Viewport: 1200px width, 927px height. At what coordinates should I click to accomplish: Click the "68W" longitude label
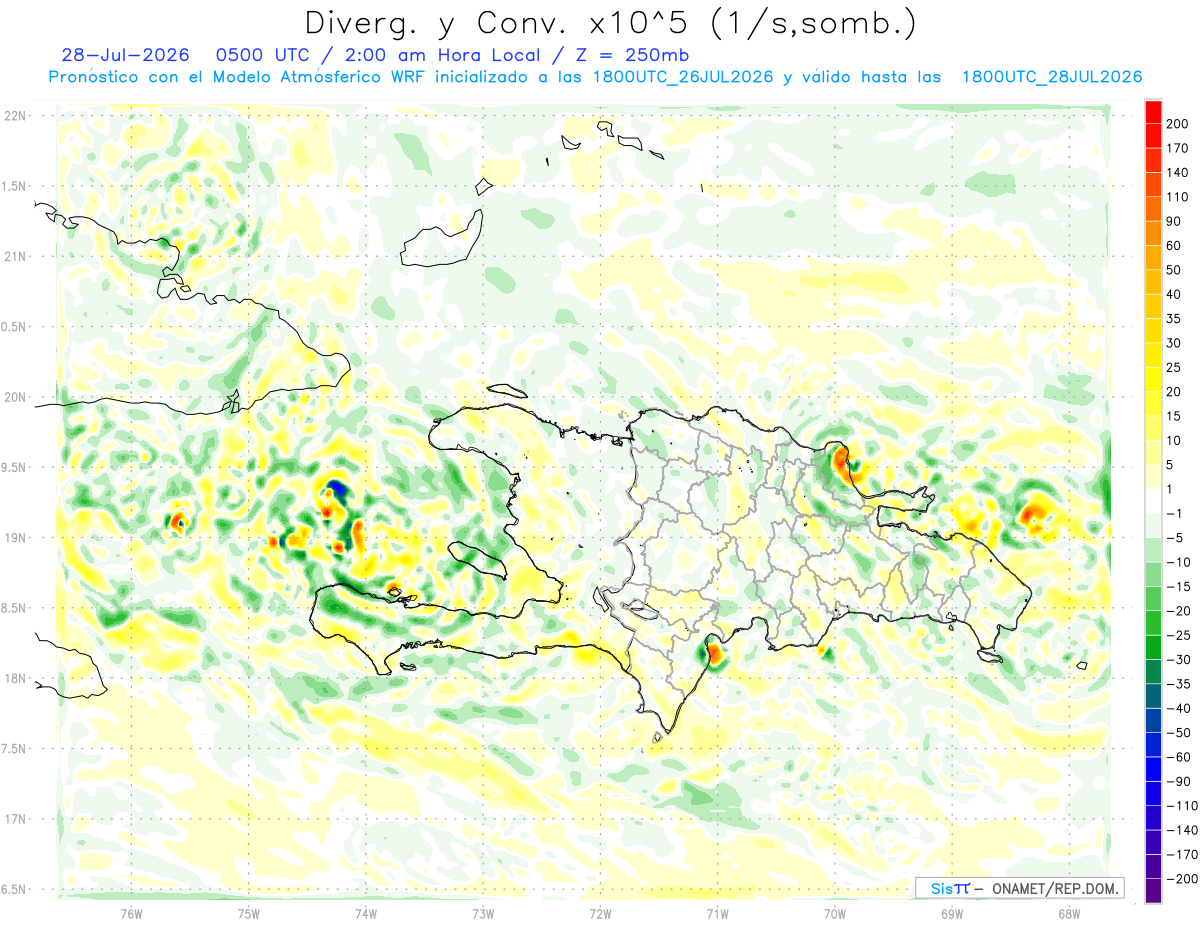[x=1069, y=914]
